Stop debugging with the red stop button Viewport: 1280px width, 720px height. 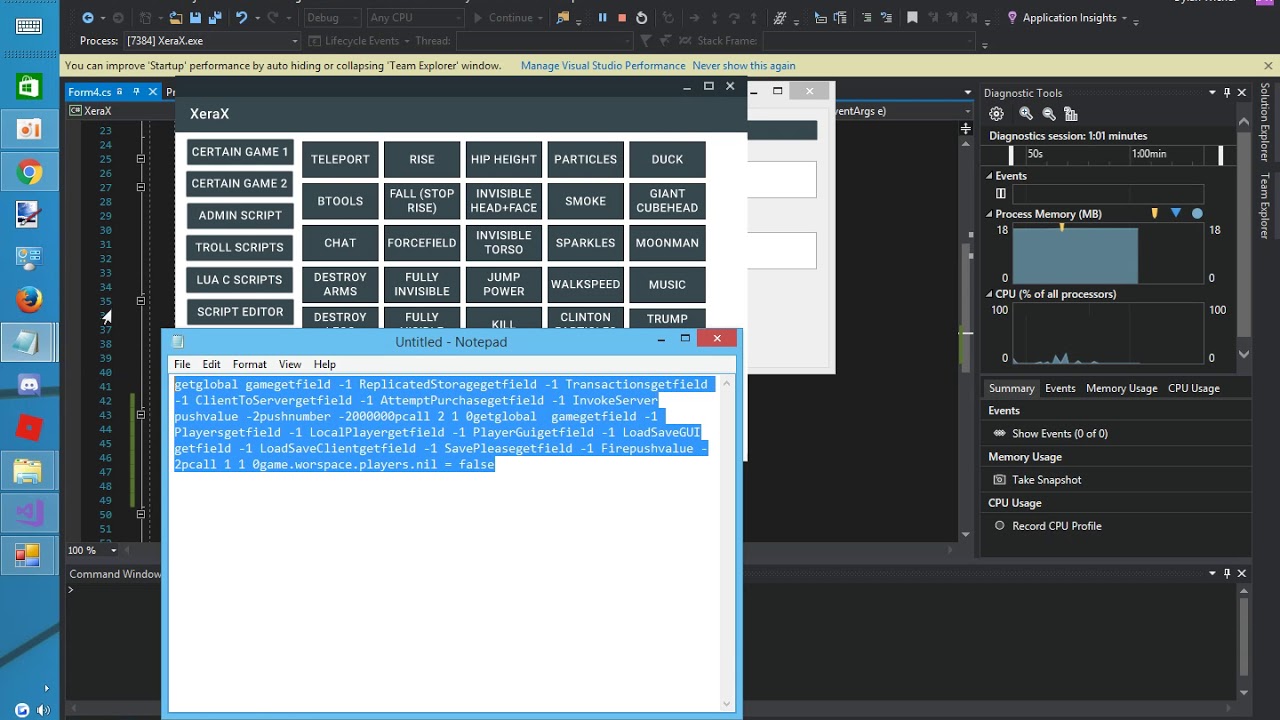point(622,18)
